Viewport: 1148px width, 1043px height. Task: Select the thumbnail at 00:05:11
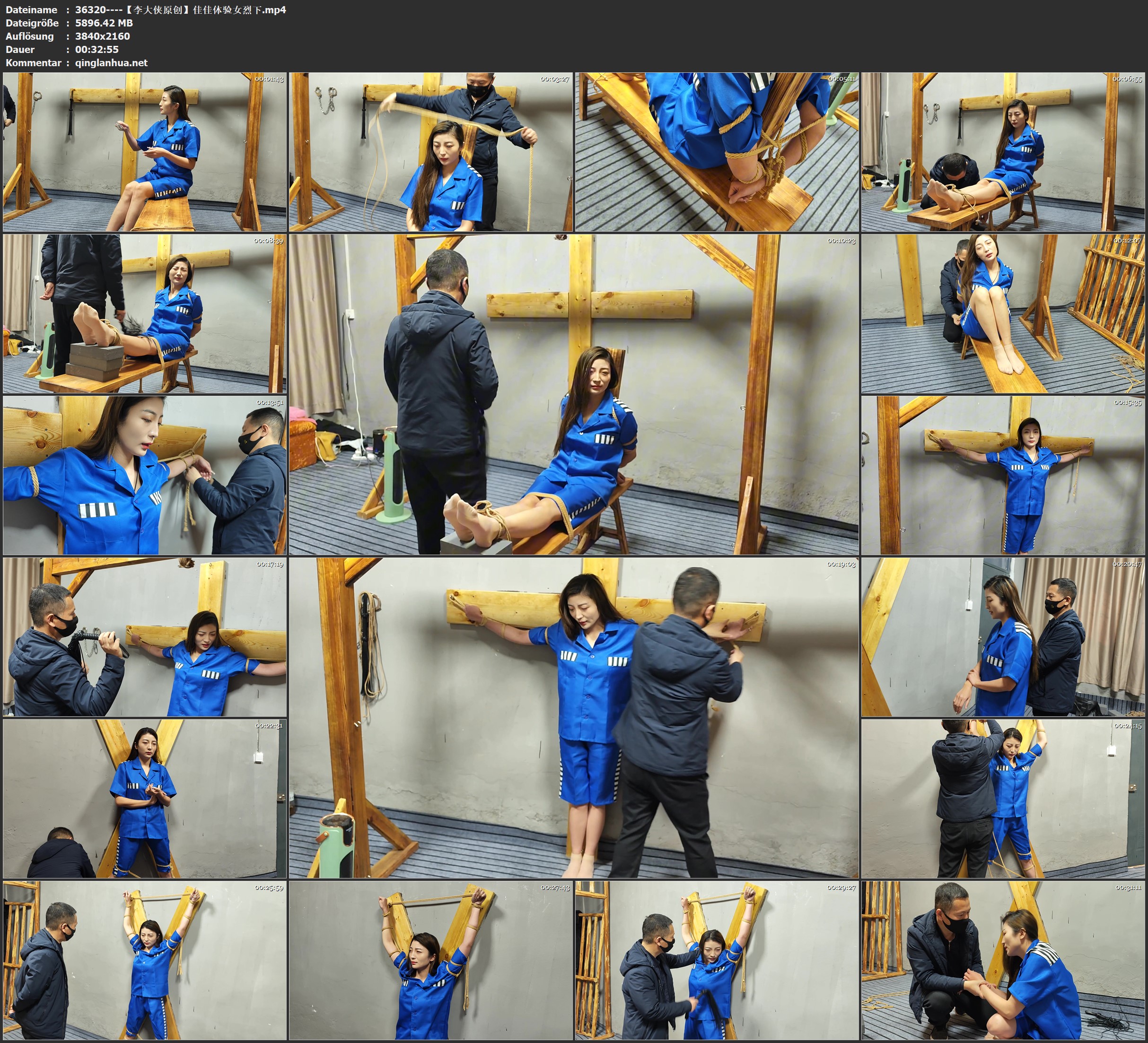(x=717, y=152)
